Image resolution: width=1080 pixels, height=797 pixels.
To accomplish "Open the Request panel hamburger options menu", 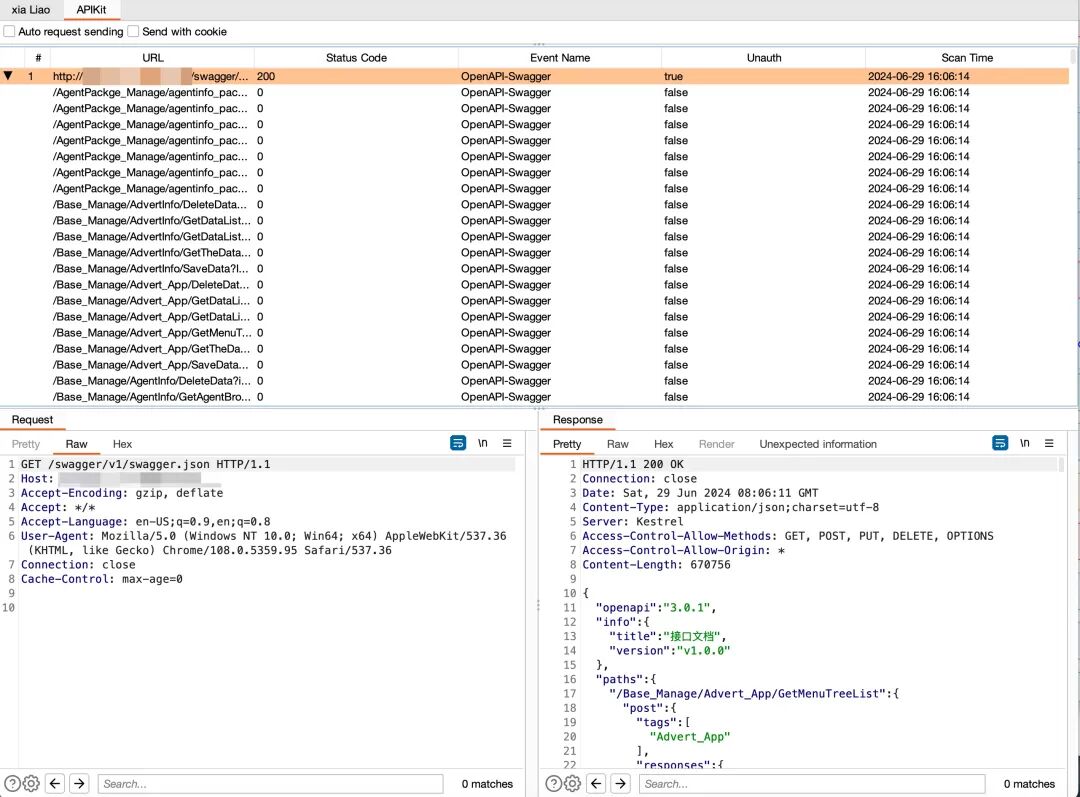I will tap(507, 443).
